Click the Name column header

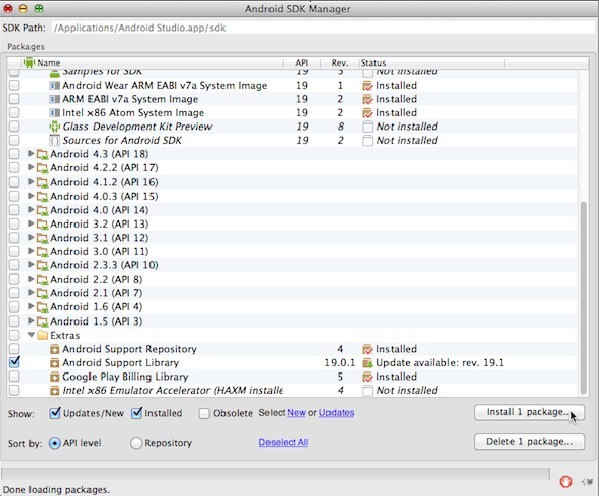pos(152,63)
